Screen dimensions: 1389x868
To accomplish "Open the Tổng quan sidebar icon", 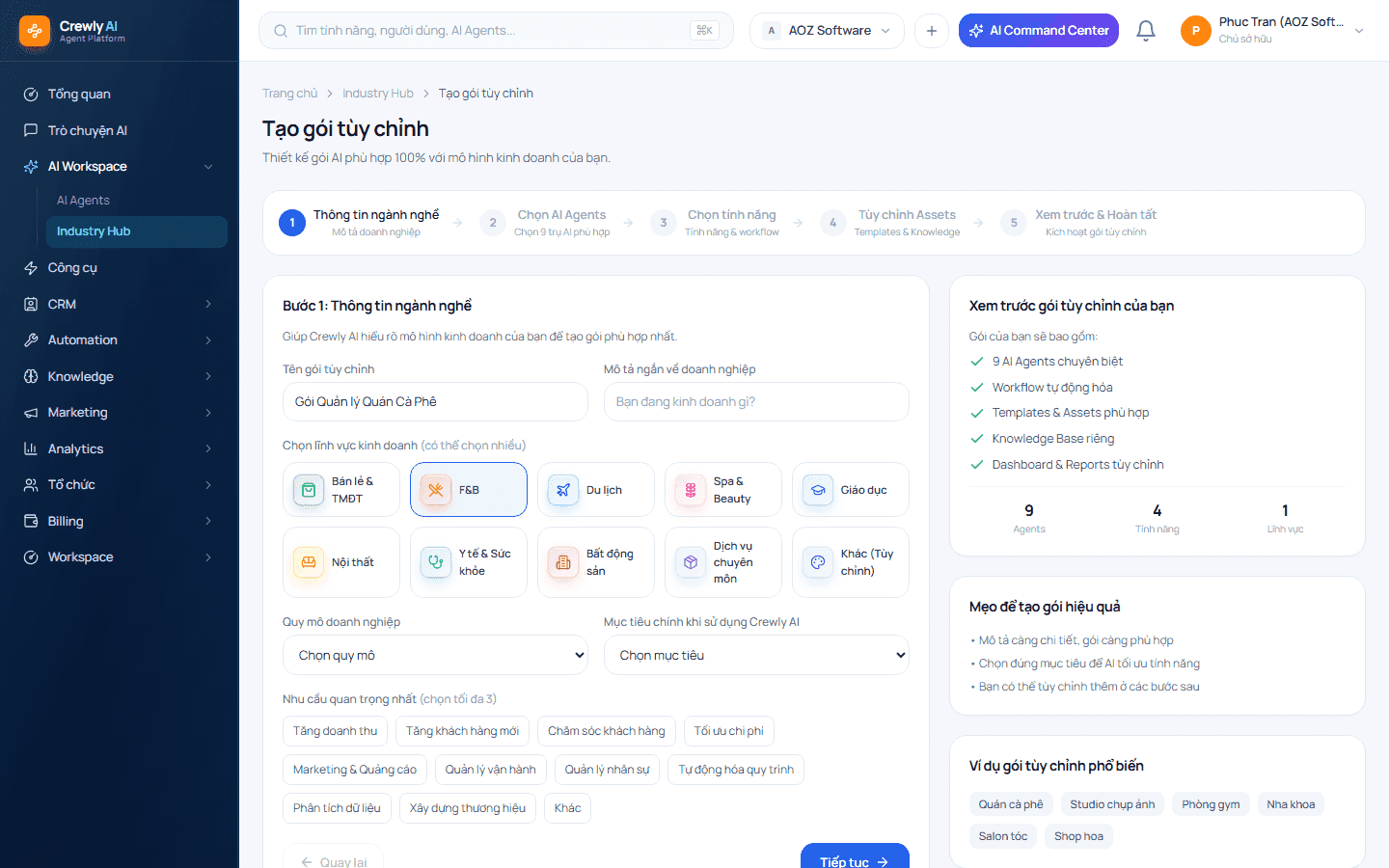I will pos(31,95).
